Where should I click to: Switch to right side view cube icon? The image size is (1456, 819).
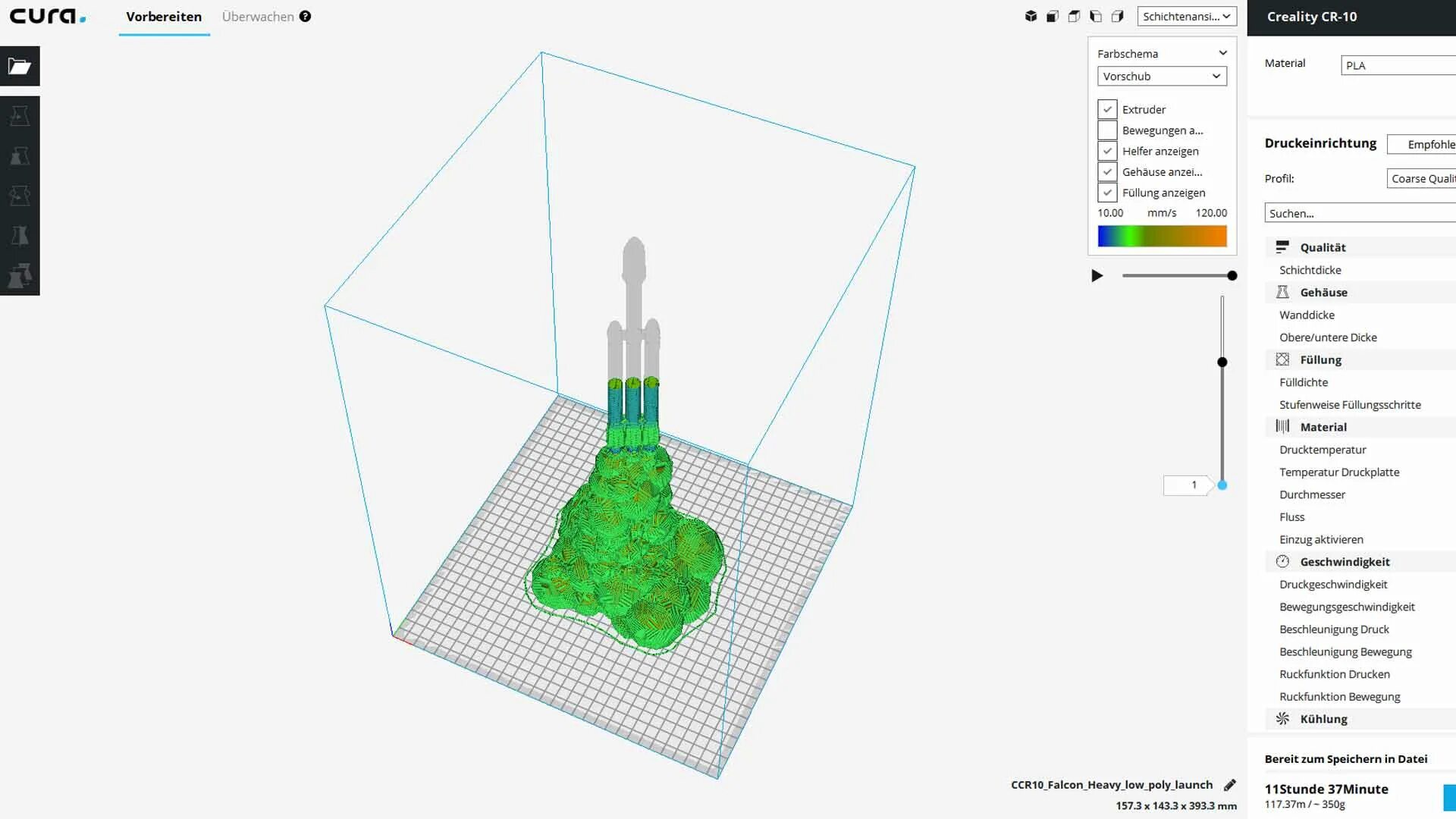tap(1117, 16)
